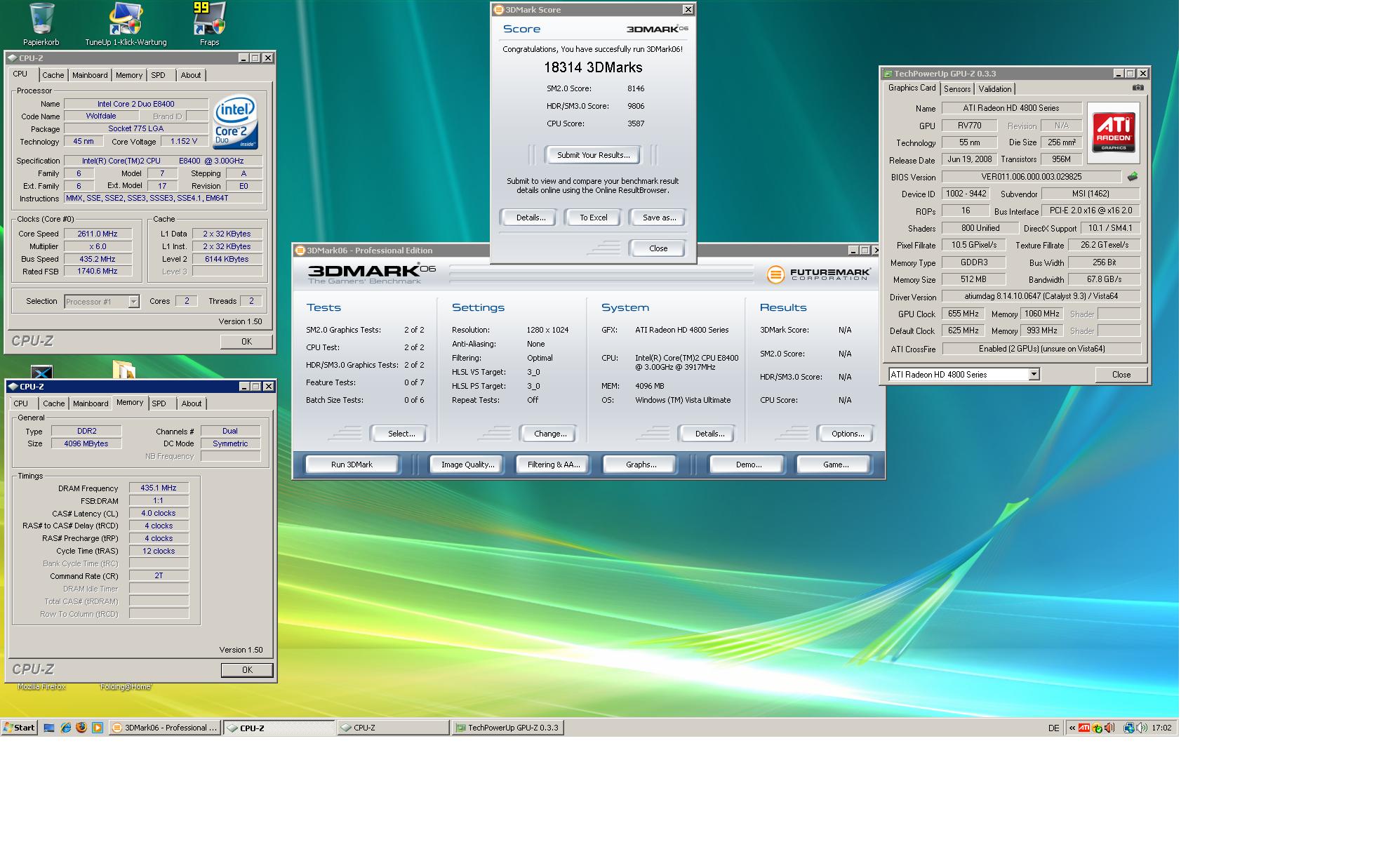Open Filtering & AA settings
Image resolution: width=1374 pixels, height=868 pixels.
pos(554,465)
